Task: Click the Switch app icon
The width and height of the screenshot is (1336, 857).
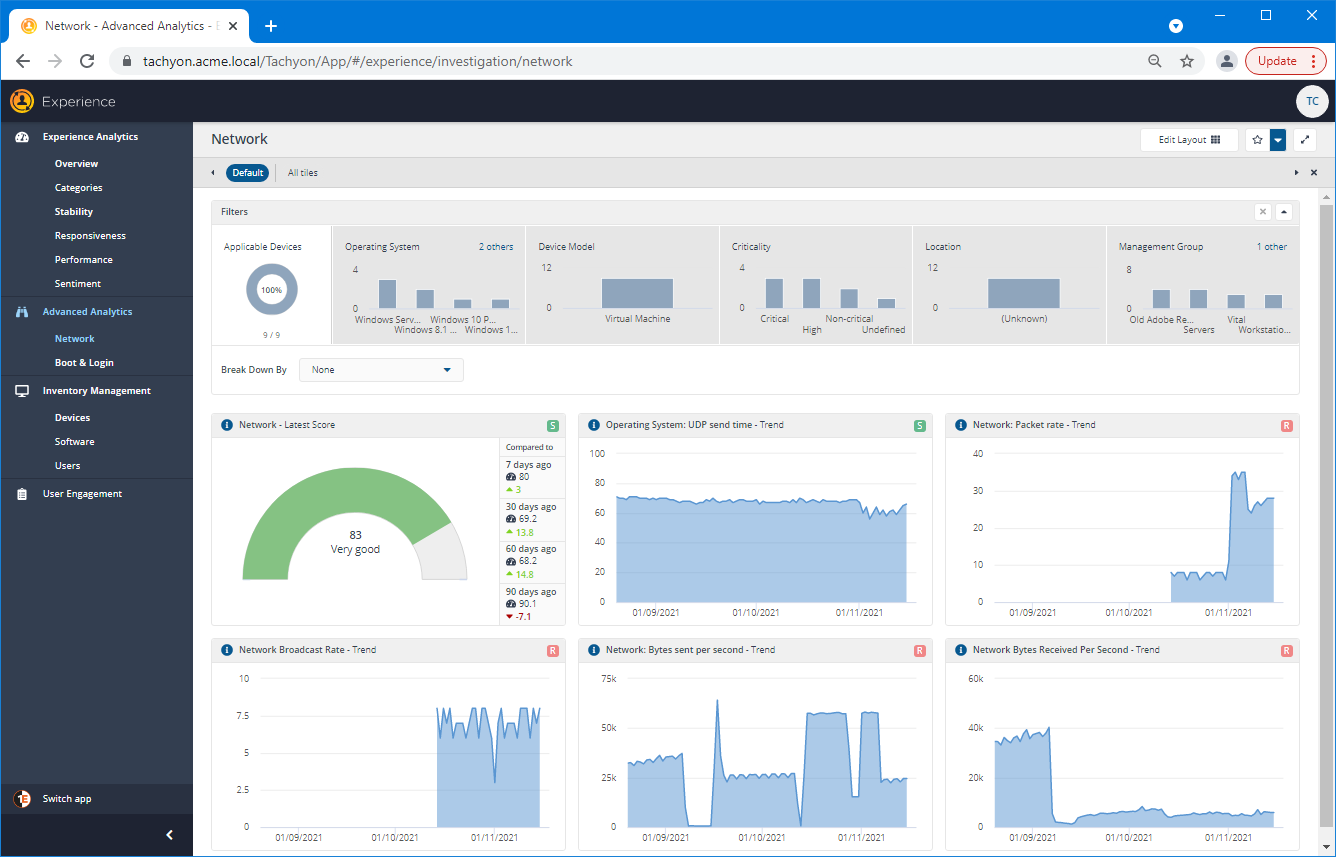Action: [22, 799]
